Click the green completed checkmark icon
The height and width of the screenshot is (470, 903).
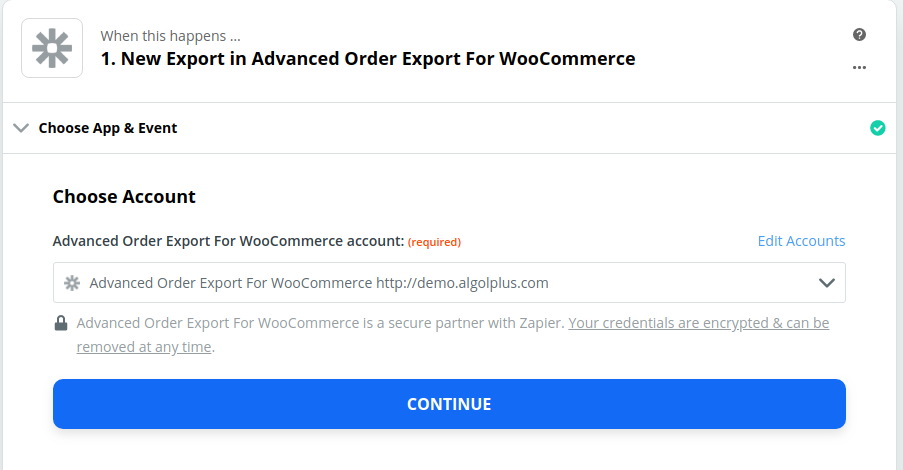(x=878, y=128)
